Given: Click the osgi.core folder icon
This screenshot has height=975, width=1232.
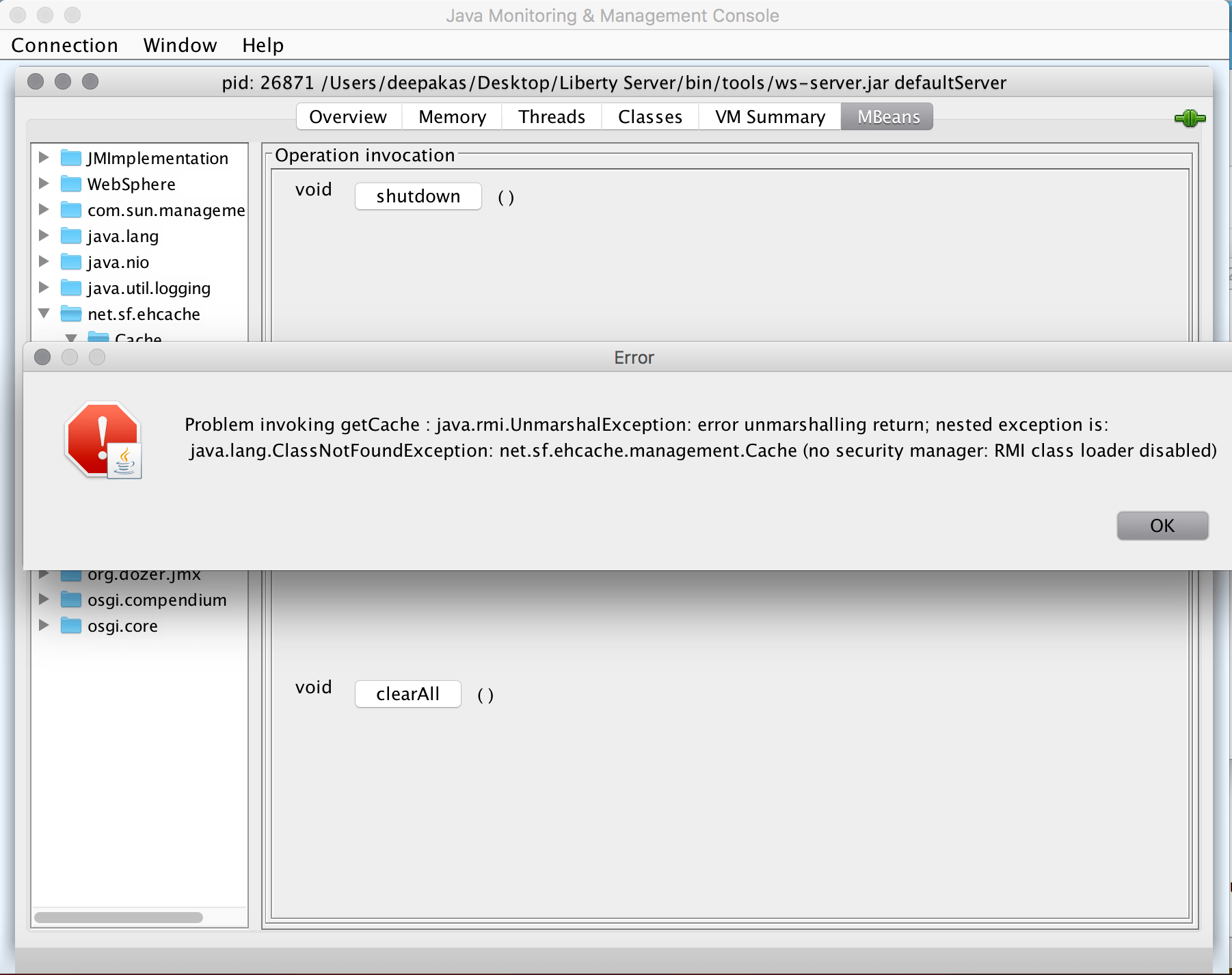Looking at the screenshot, I should 71,626.
